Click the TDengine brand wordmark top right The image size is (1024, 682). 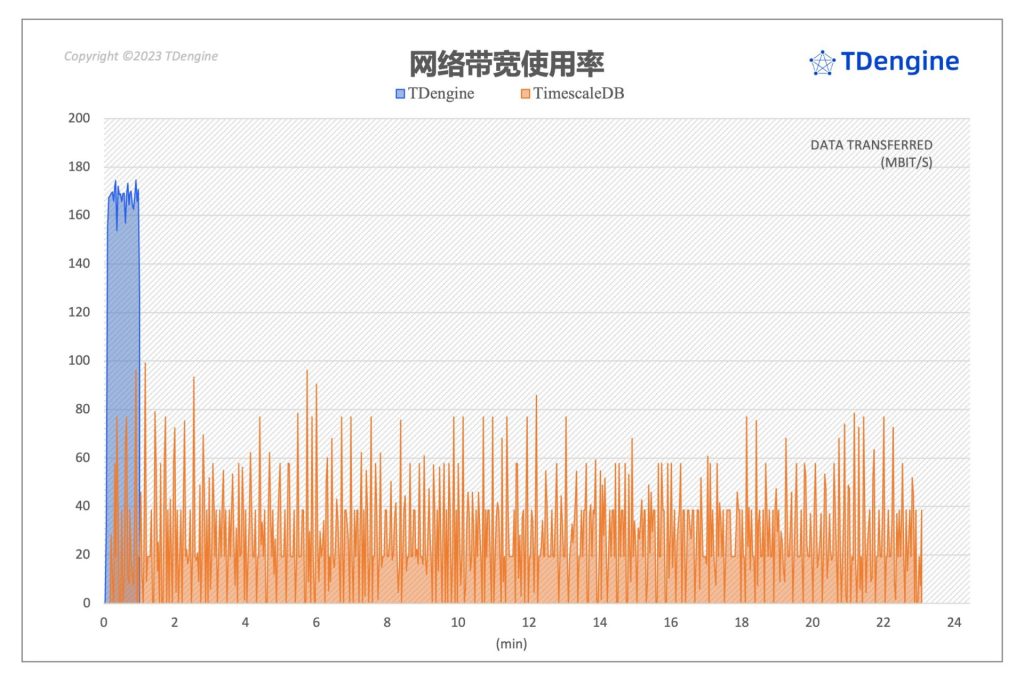point(898,62)
